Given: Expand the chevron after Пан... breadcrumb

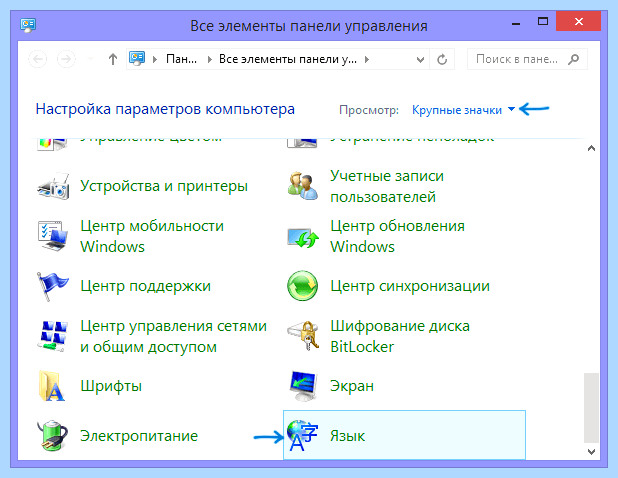Looking at the screenshot, I should click(210, 60).
